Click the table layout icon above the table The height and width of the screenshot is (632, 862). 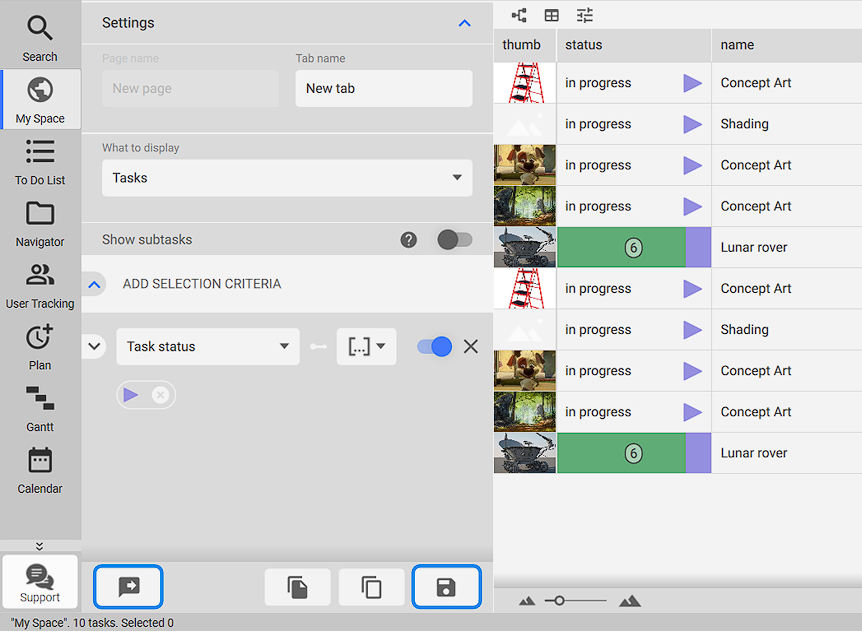551,15
